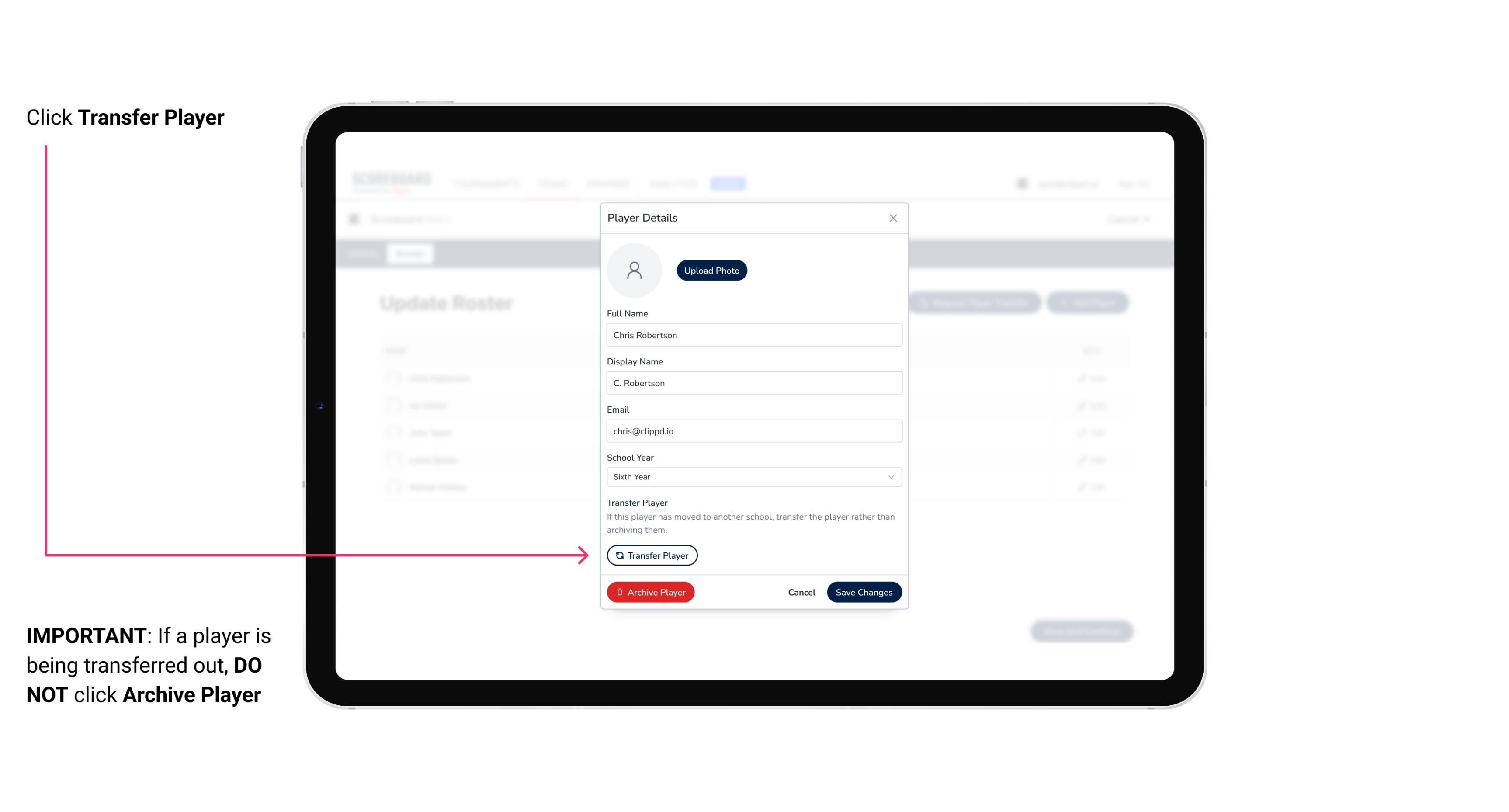
Task: Click the Transfer Player icon button
Action: (x=651, y=555)
